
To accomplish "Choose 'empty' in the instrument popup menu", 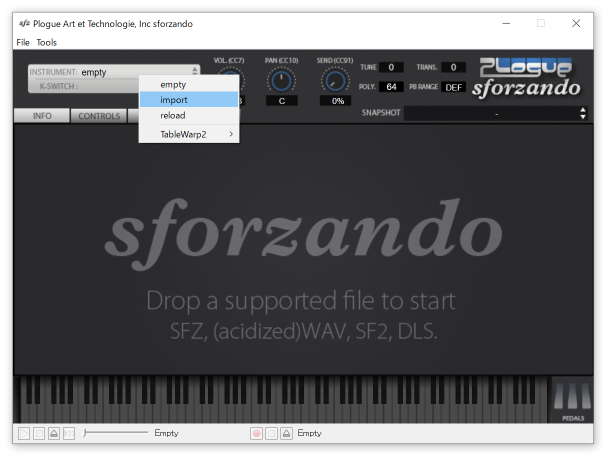I will [x=189, y=84].
